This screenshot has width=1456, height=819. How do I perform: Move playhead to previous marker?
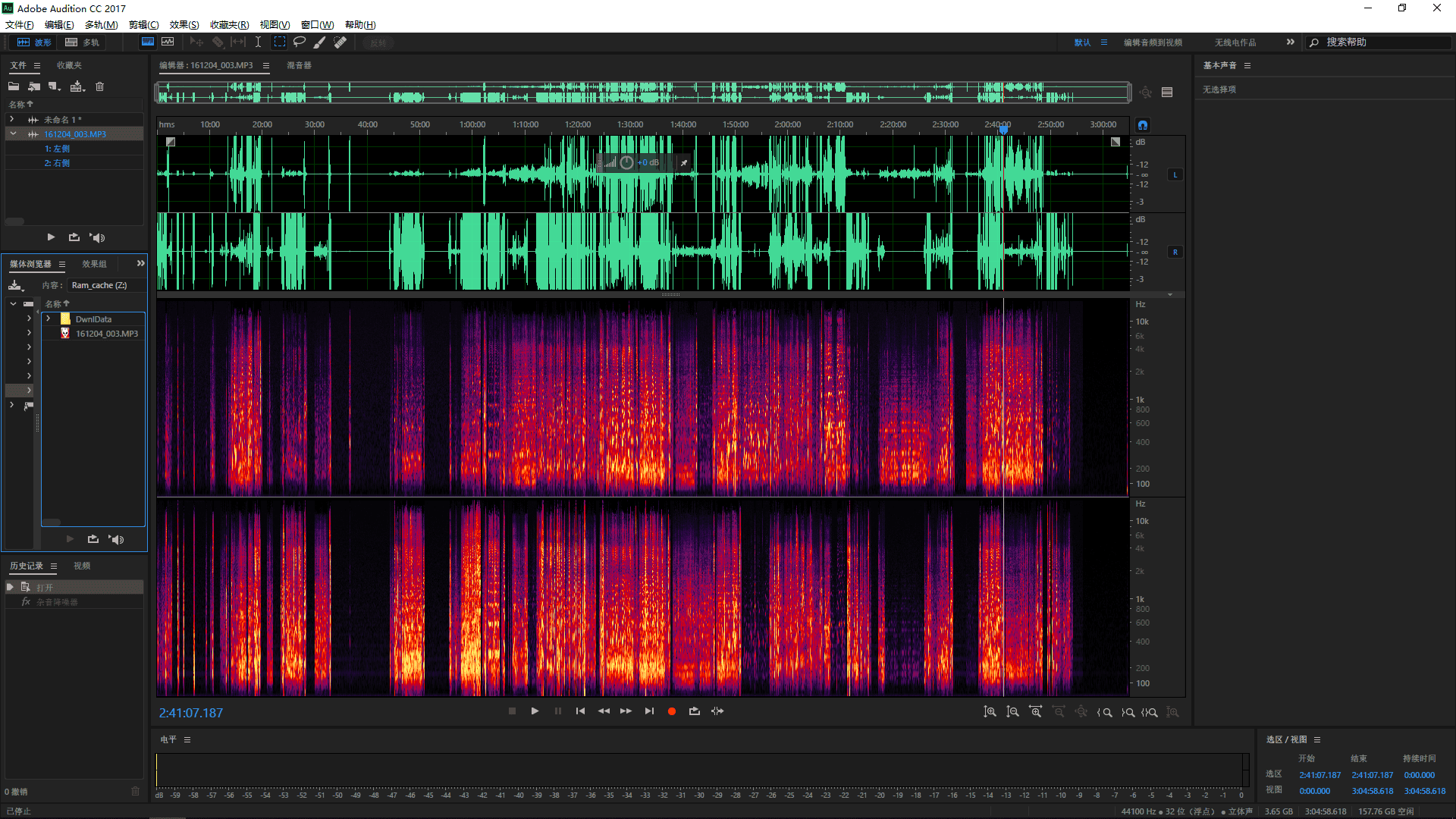(x=580, y=711)
